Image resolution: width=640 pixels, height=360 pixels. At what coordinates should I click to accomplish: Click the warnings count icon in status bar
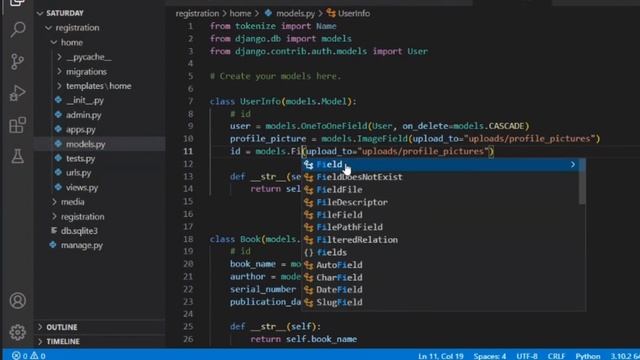pos(34,356)
